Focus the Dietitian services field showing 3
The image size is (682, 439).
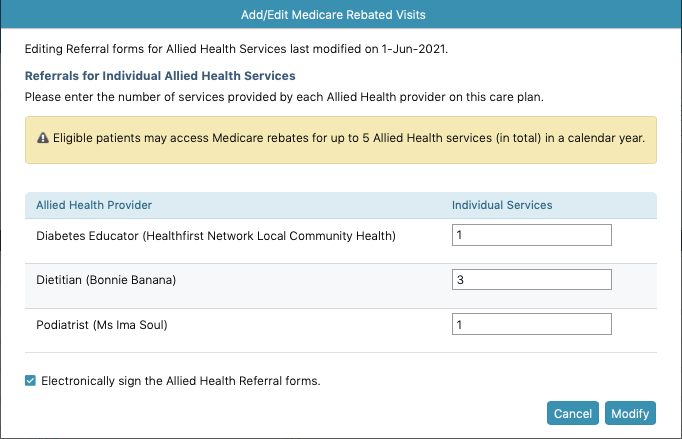click(532, 280)
